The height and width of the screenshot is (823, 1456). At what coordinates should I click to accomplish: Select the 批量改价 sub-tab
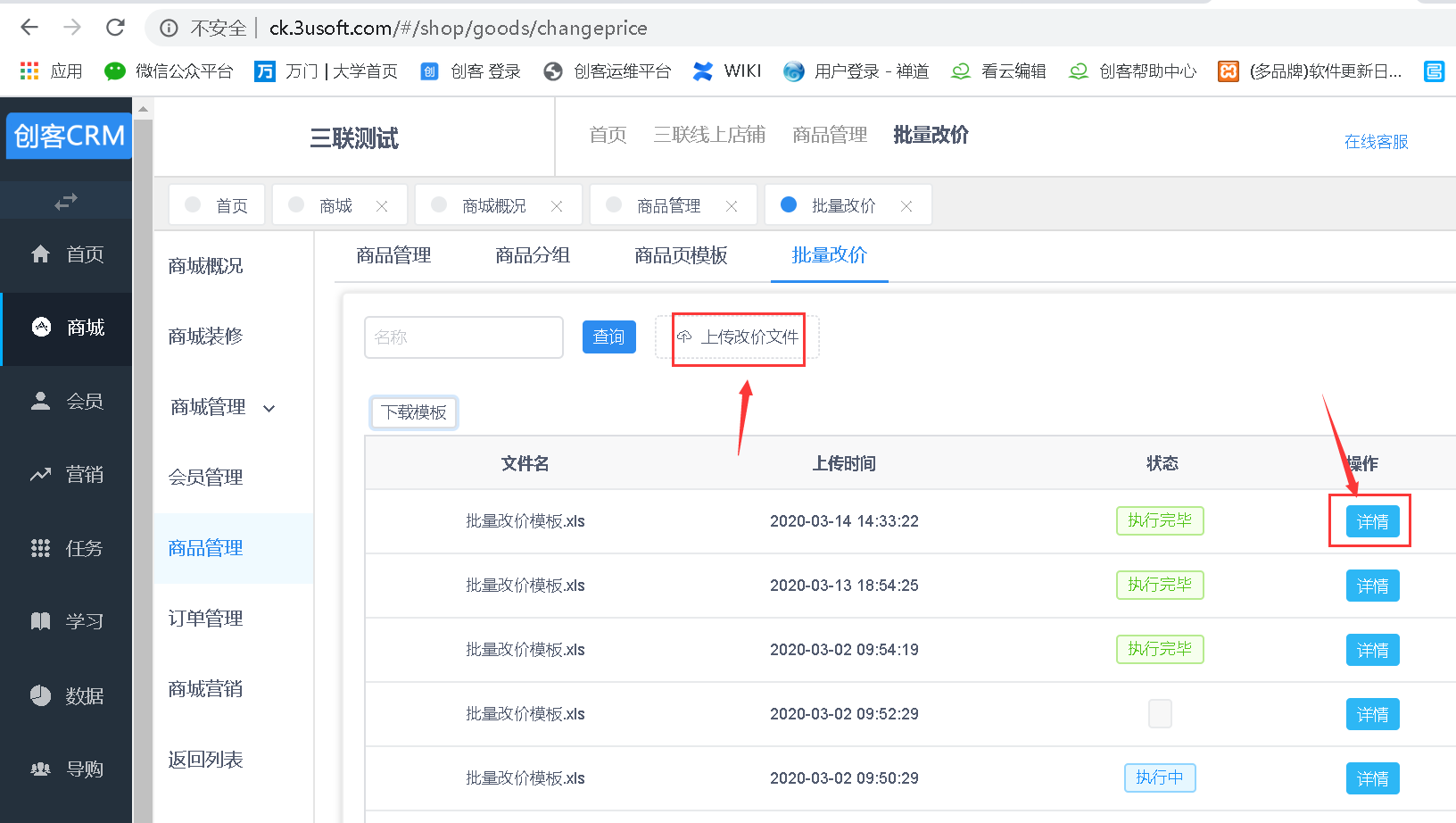(830, 255)
